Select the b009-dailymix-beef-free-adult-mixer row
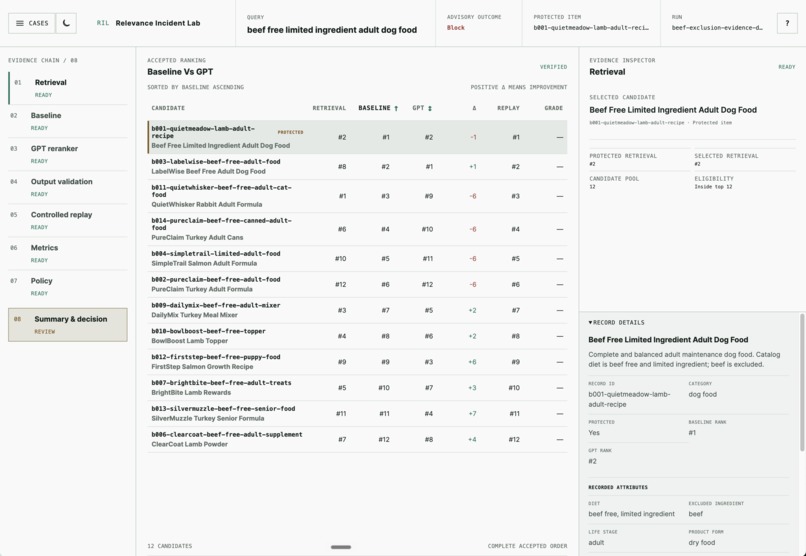The width and height of the screenshot is (806, 556). 357,310
